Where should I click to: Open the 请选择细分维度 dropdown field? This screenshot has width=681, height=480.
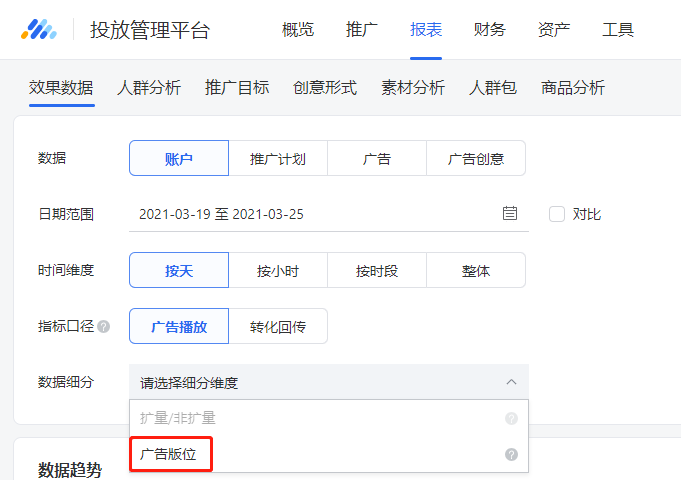(x=329, y=382)
